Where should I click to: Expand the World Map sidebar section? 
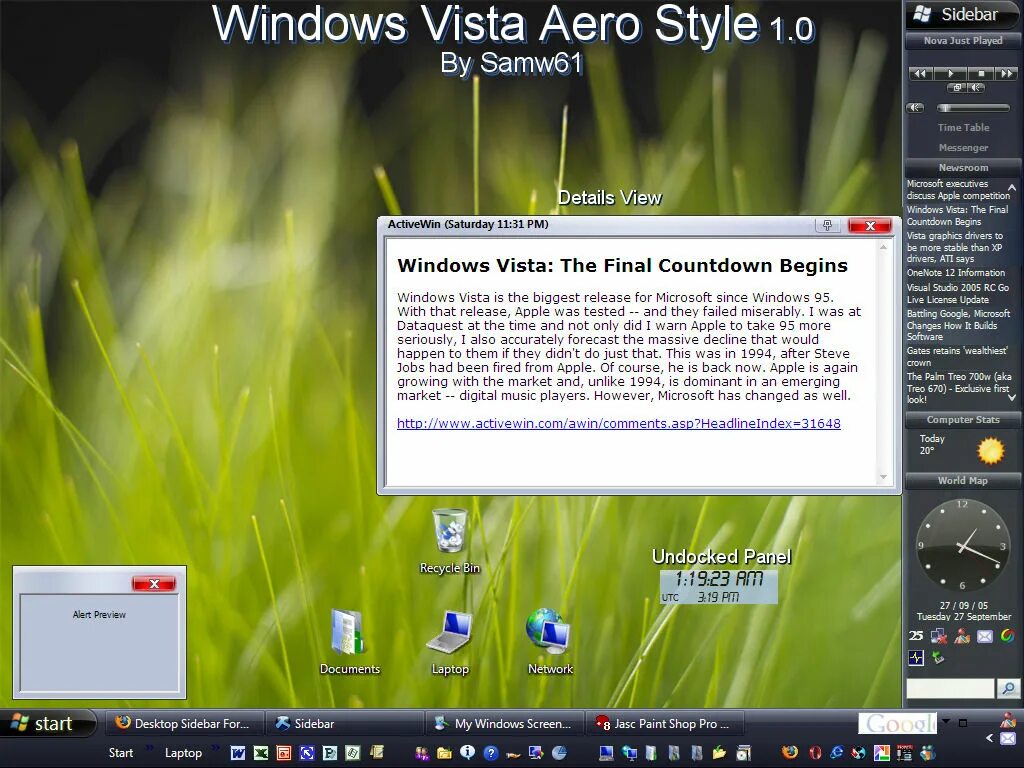click(x=962, y=481)
